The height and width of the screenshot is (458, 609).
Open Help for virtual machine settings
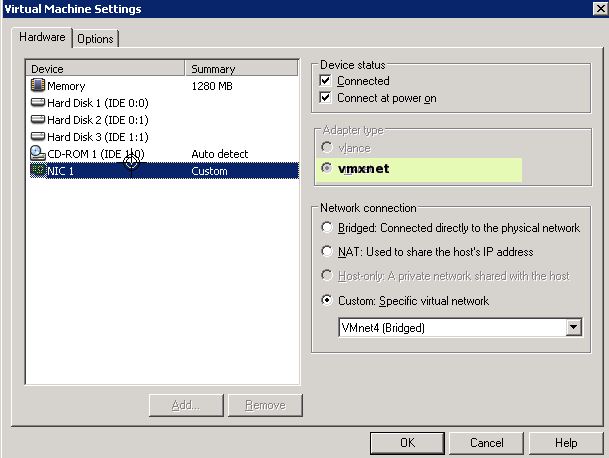click(x=566, y=442)
